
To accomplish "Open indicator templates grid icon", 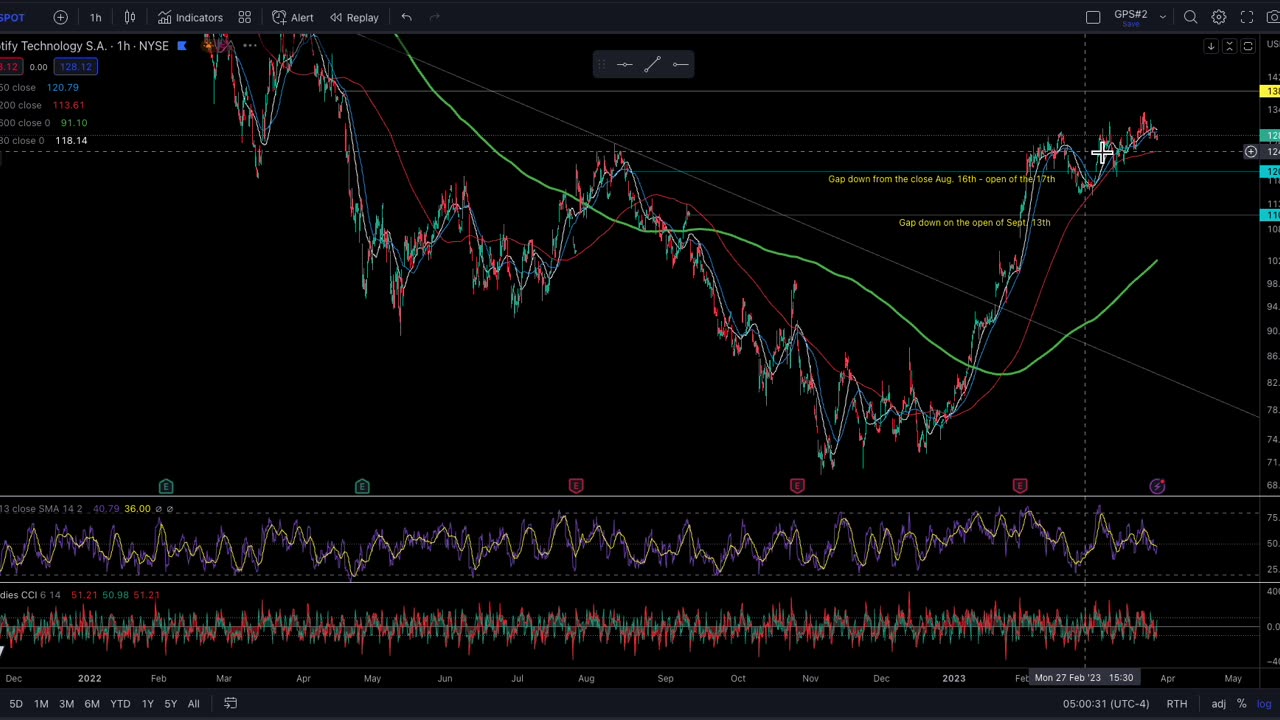I will 244,17.
